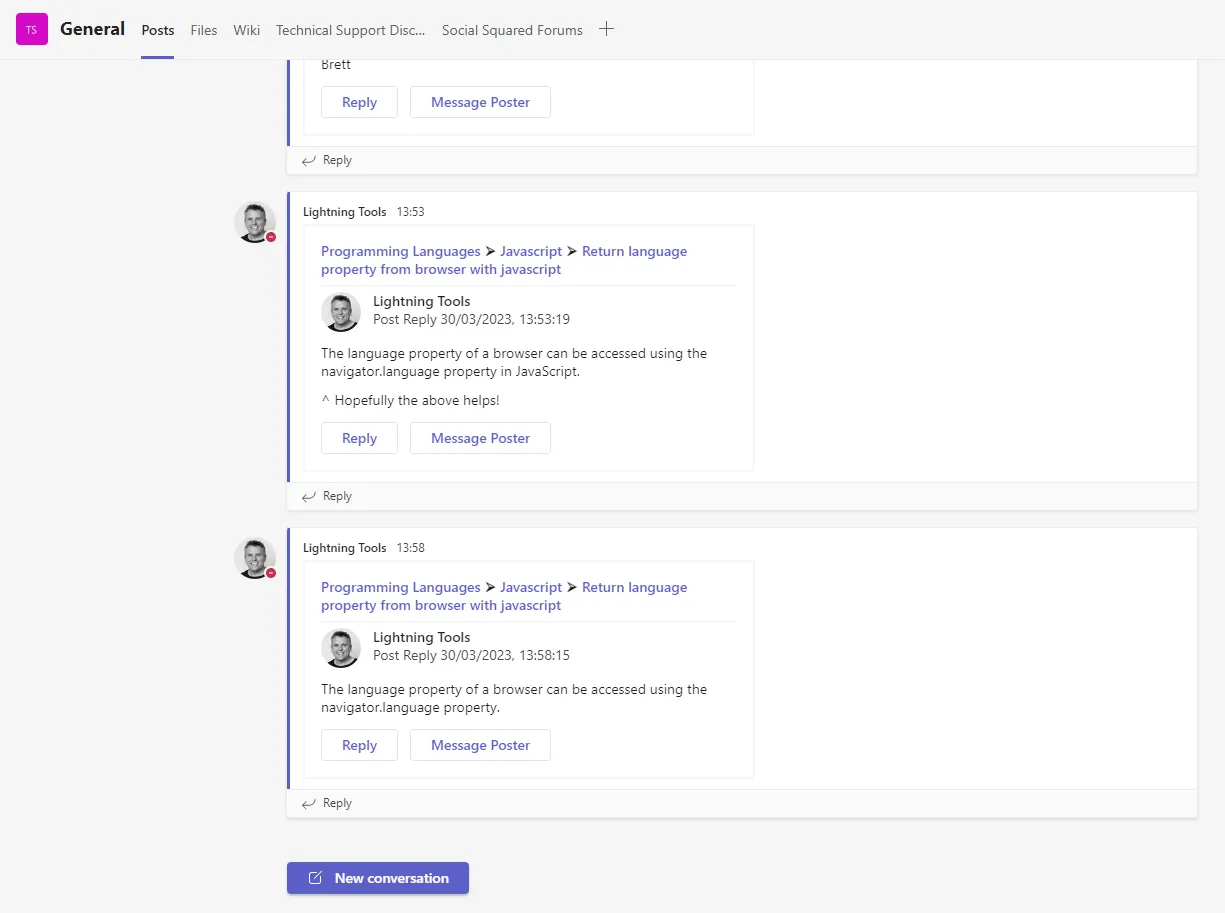
Task: Open the Return language property thread link
Action: point(634,251)
